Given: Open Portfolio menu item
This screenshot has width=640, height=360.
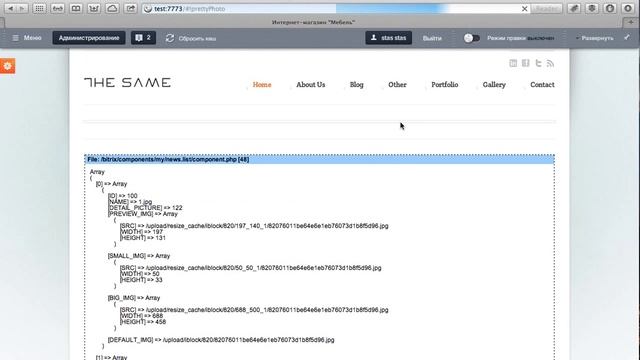Looking at the screenshot, I should click(x=444, y=84).
